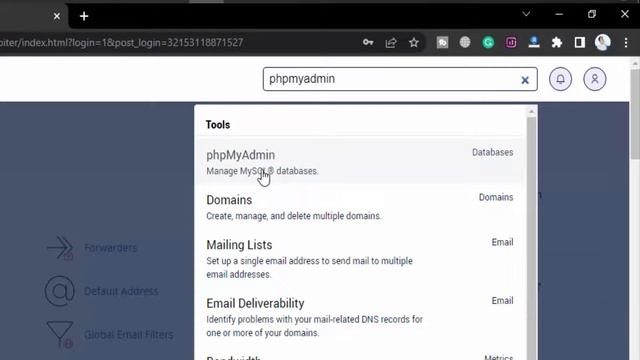Click the Global Email Filters funnel icon
The image size is (640, 360).
[x=60, y=335]
